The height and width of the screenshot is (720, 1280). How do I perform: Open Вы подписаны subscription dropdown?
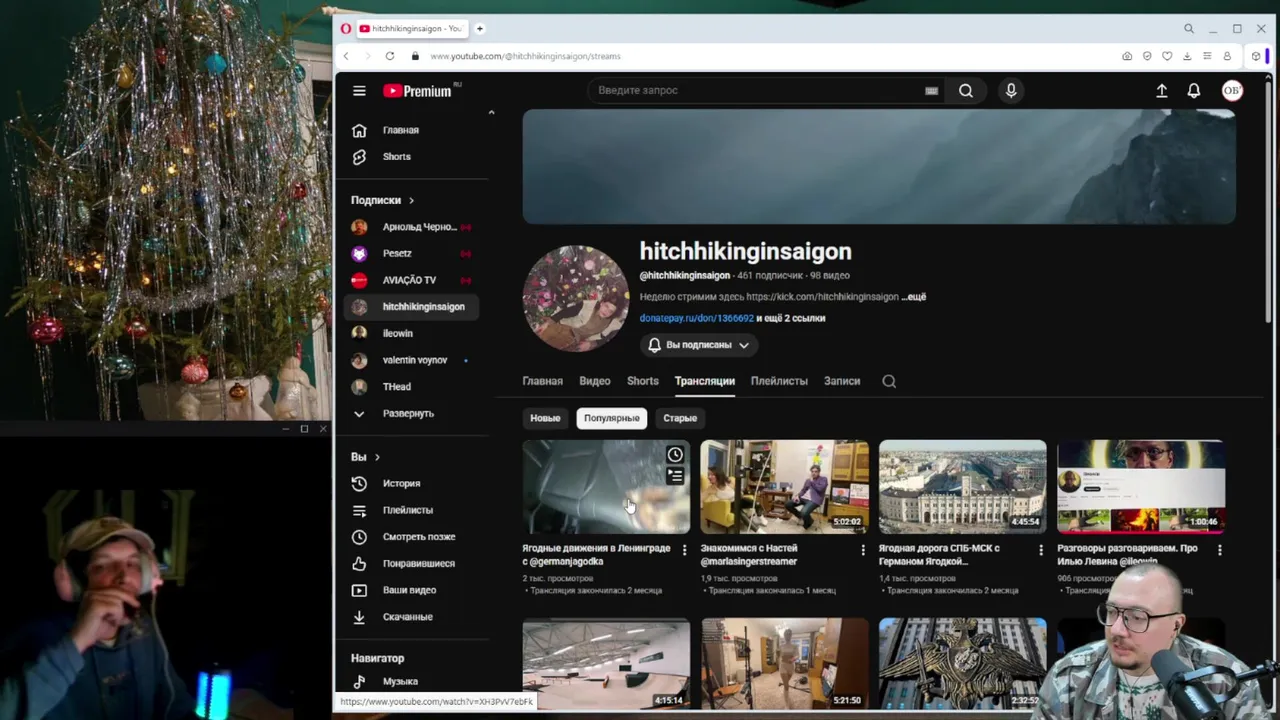point(699,345)
